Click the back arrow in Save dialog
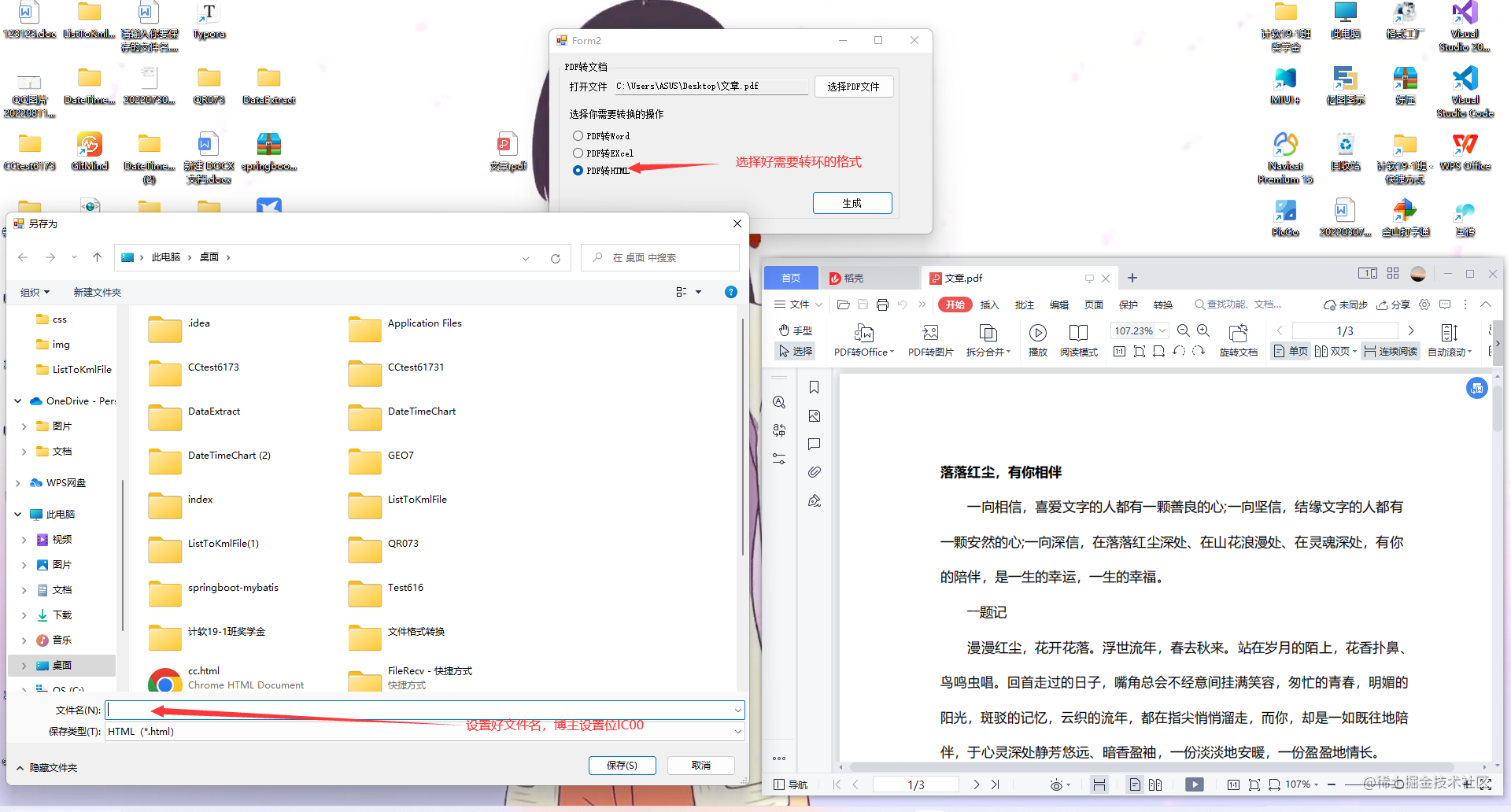 point(23,257)
